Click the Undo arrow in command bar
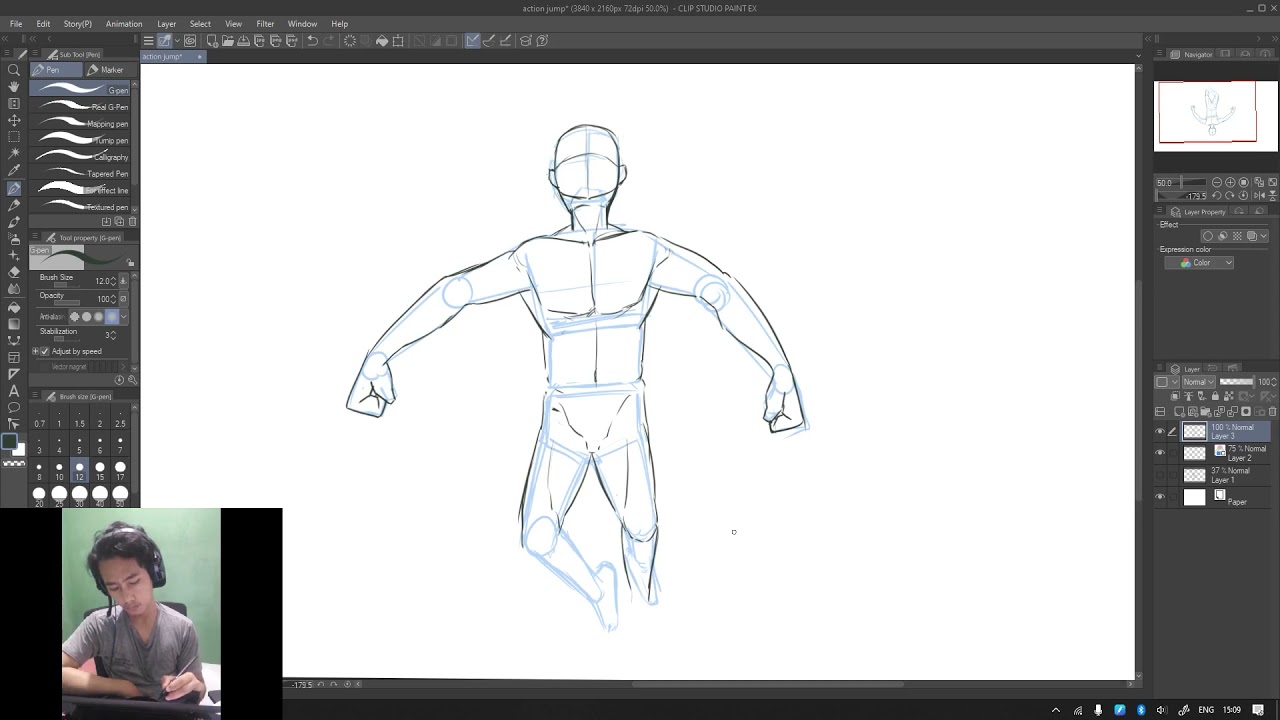1280x720 pixels. tap(313, 41)
